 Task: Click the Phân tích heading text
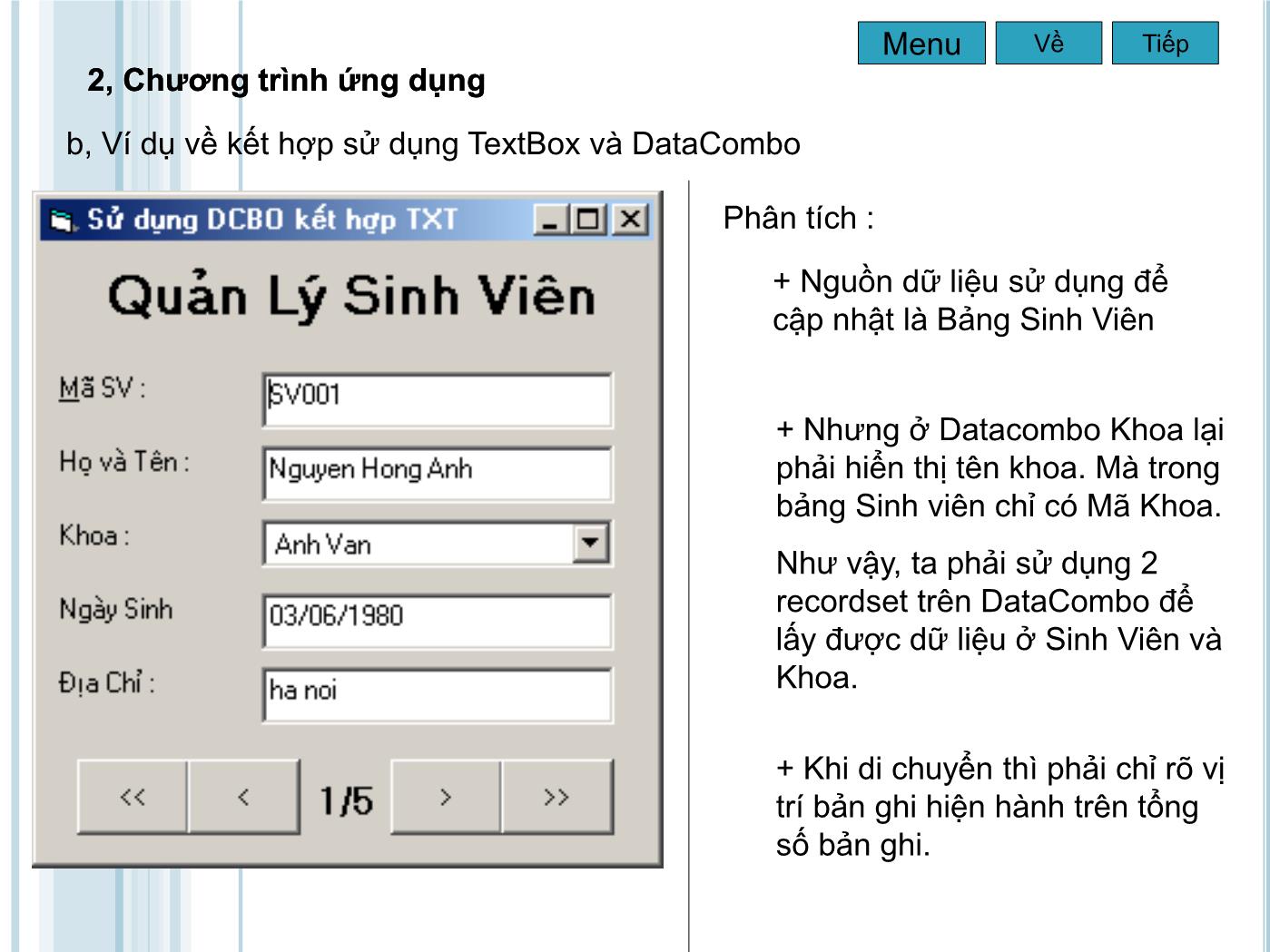click(798, 218)
